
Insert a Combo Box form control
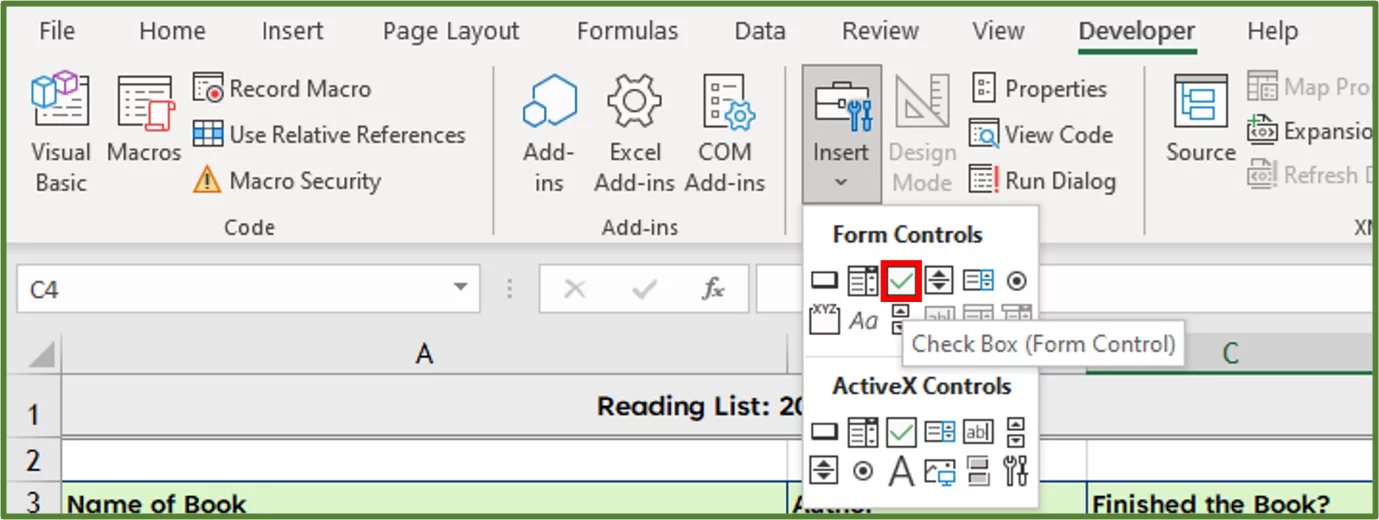point(862,281)
